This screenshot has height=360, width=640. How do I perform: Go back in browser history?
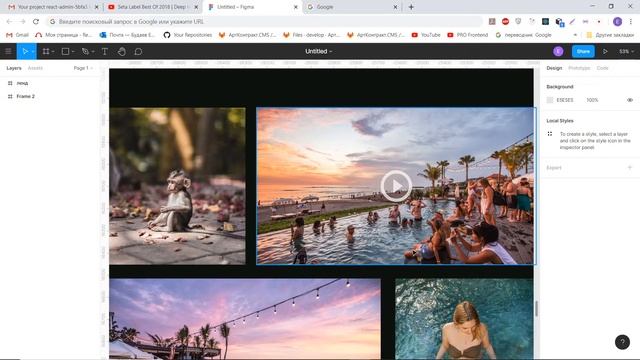click(9, 22)
